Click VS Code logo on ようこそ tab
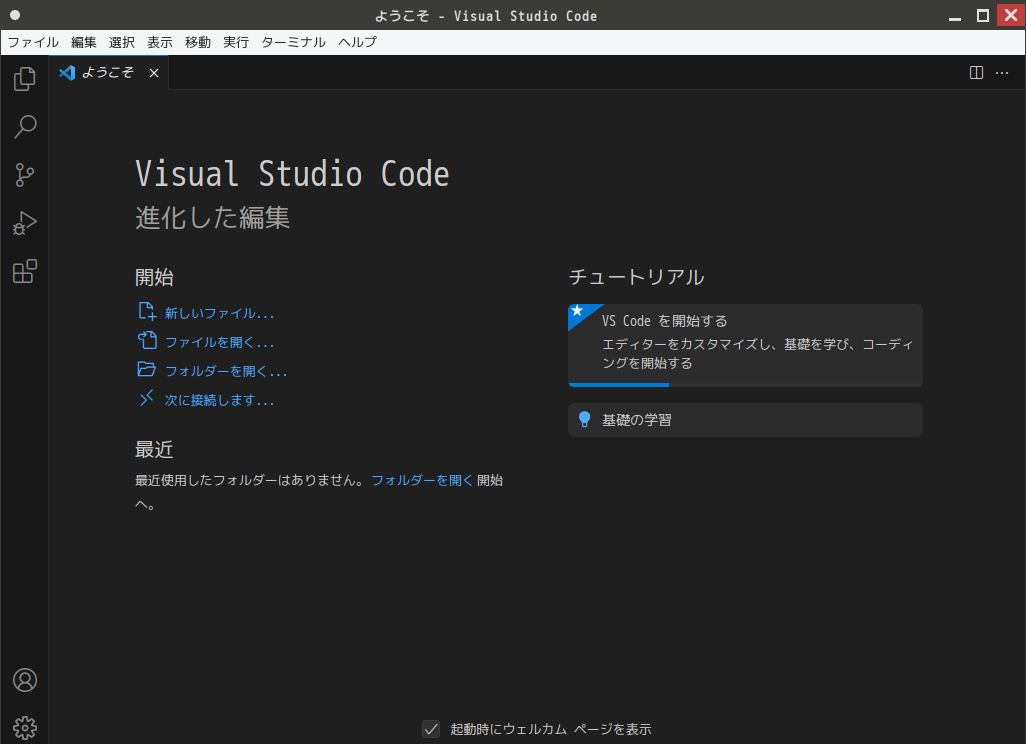This screenshot has width=1026, height=744. (x=67, y=73)
